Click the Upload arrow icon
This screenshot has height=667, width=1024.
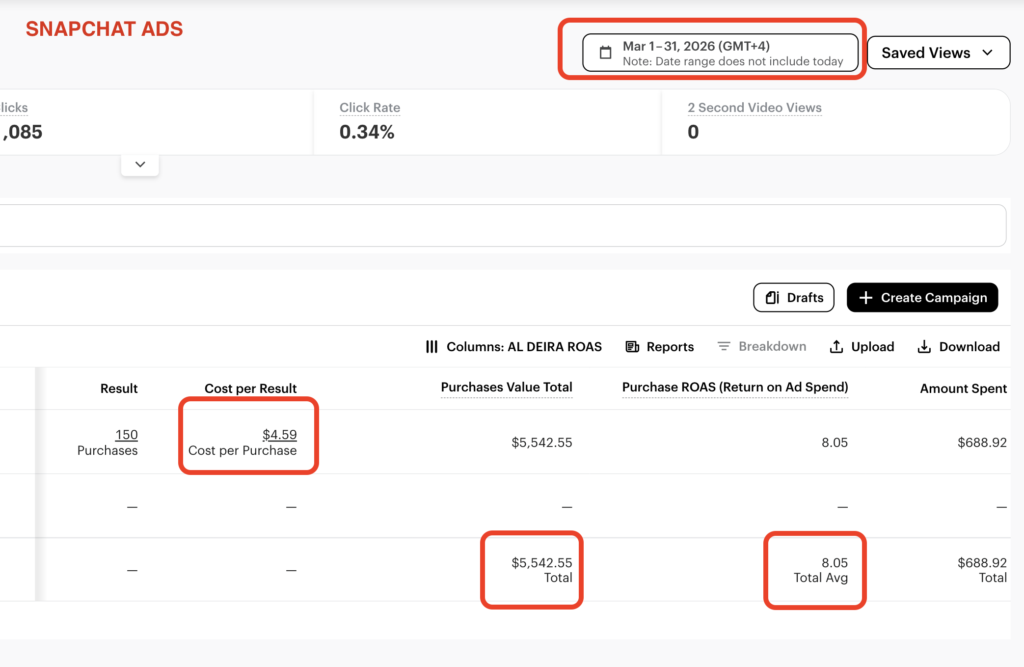[x=837, y=347]
